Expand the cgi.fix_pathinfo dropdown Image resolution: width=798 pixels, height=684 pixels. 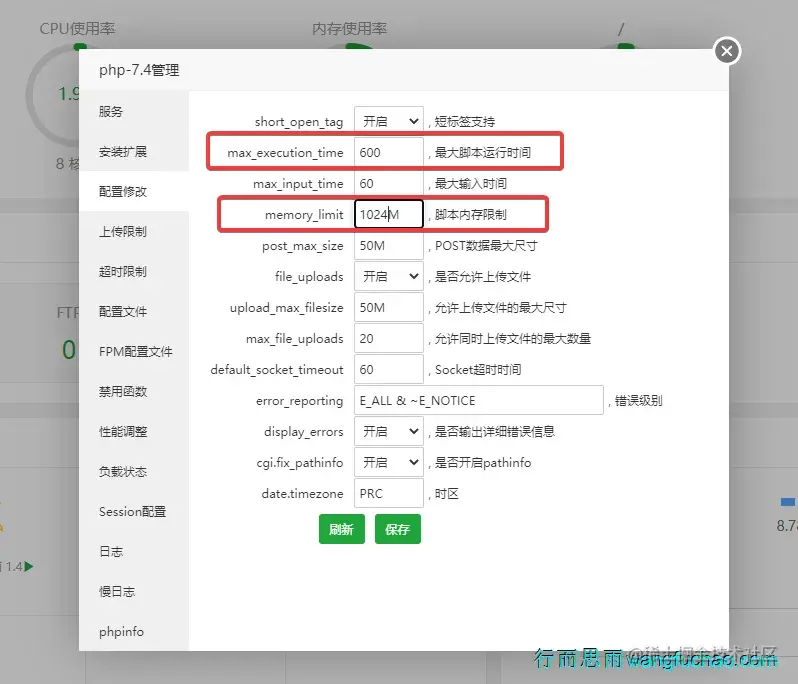click(389, 463)
